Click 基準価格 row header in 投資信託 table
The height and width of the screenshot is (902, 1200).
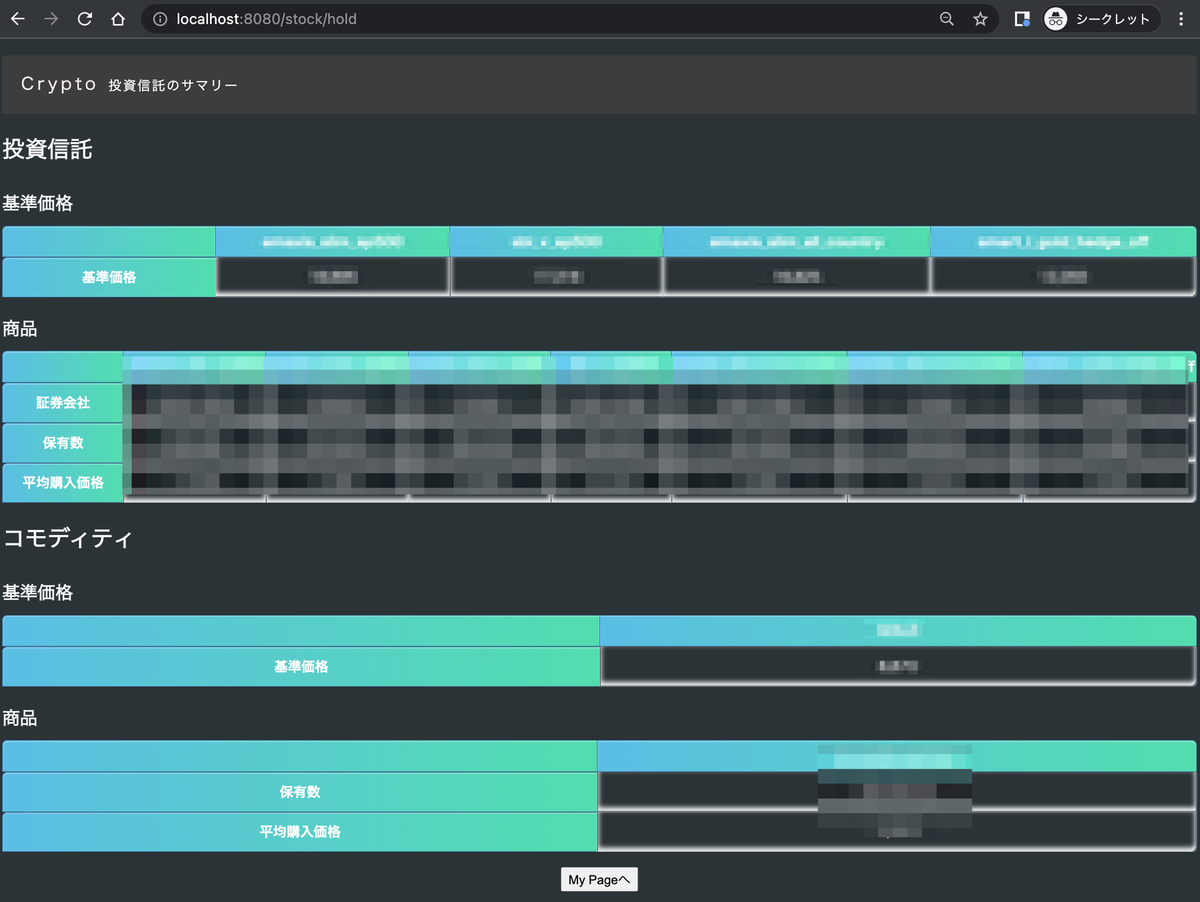coord(109,277)
